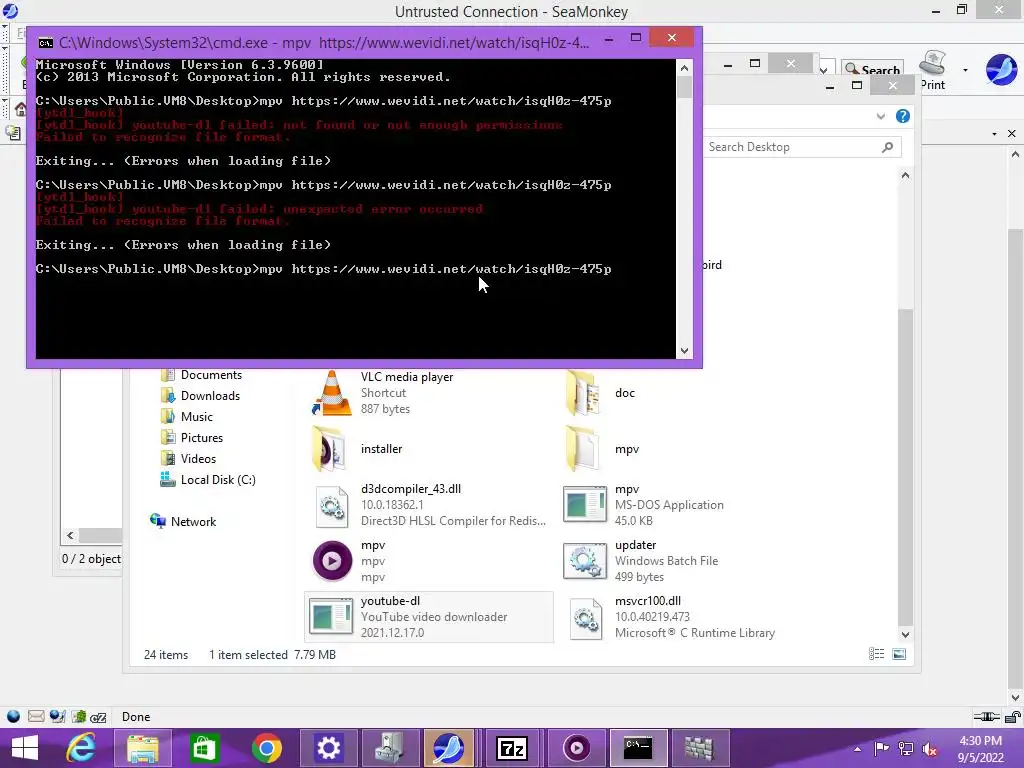Click left scroll arrow in sidebar panel
1024x768 pixels.
click(x=71, y=536)
